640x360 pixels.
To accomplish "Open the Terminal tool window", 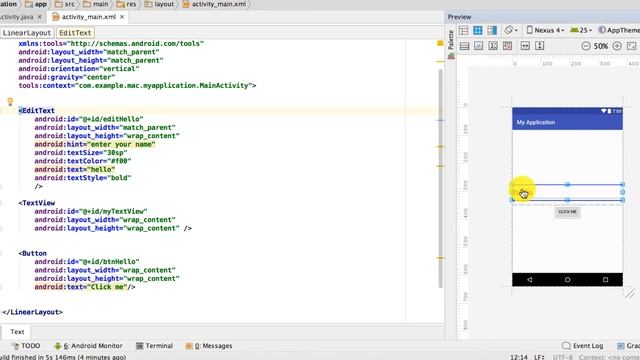I will pos(155,346).
